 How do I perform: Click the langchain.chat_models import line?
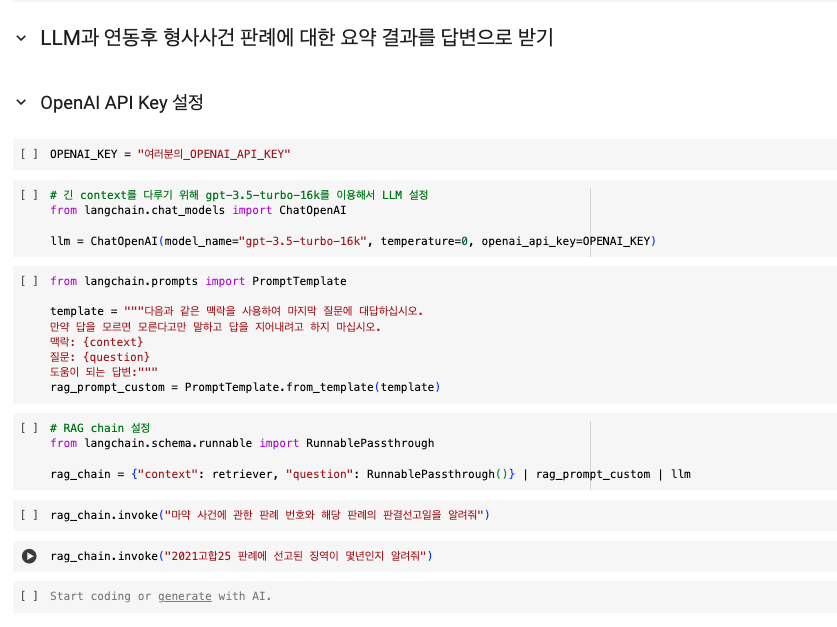tap(198, 210)
